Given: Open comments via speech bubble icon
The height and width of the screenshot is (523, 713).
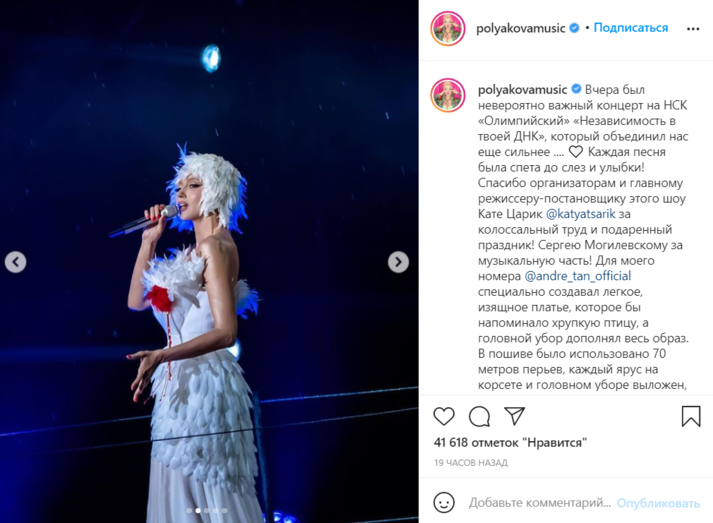Looking at the screenshot, I should (479, 416).
